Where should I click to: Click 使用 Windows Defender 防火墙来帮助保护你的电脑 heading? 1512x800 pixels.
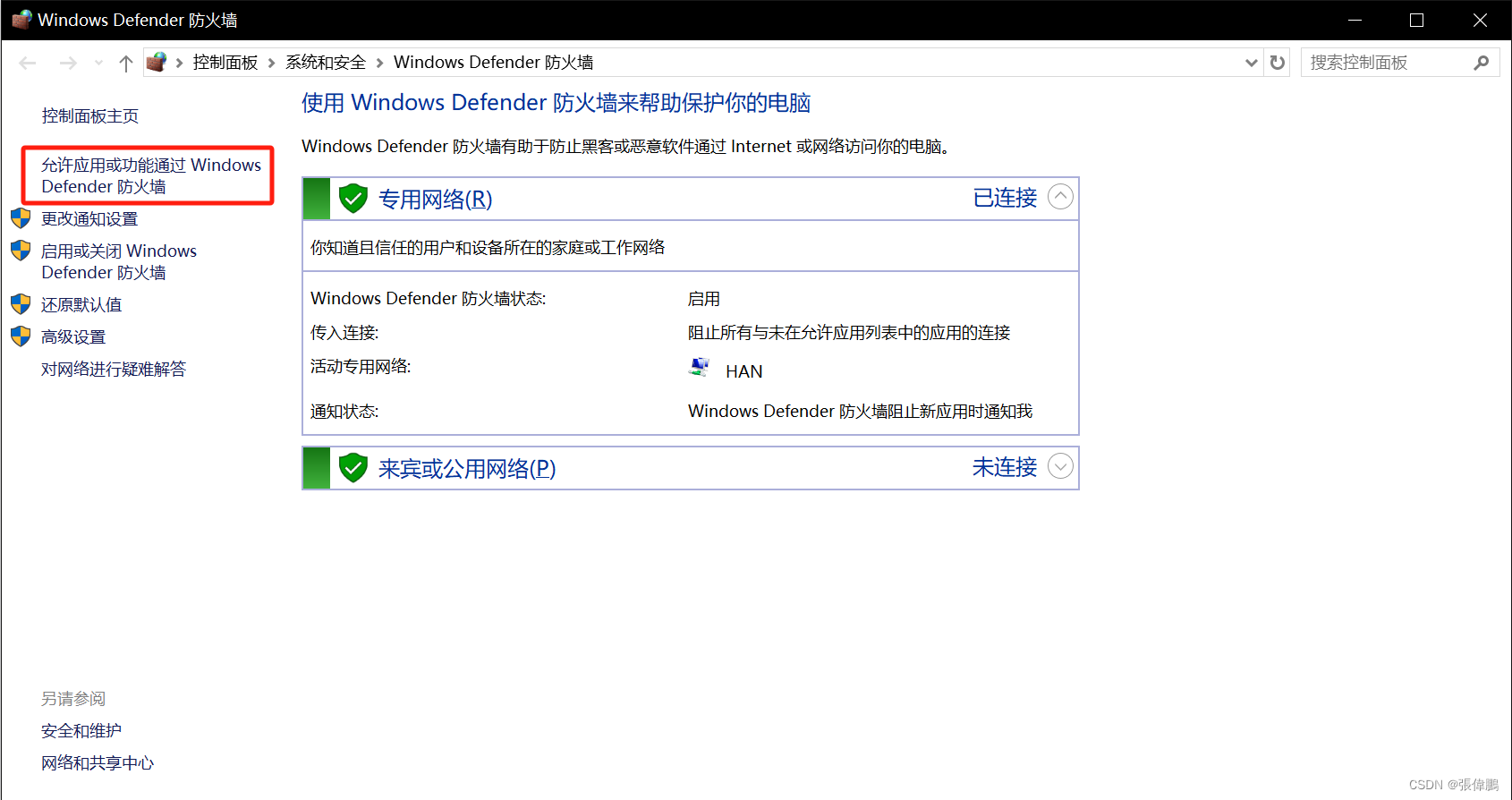pos(556,103)
